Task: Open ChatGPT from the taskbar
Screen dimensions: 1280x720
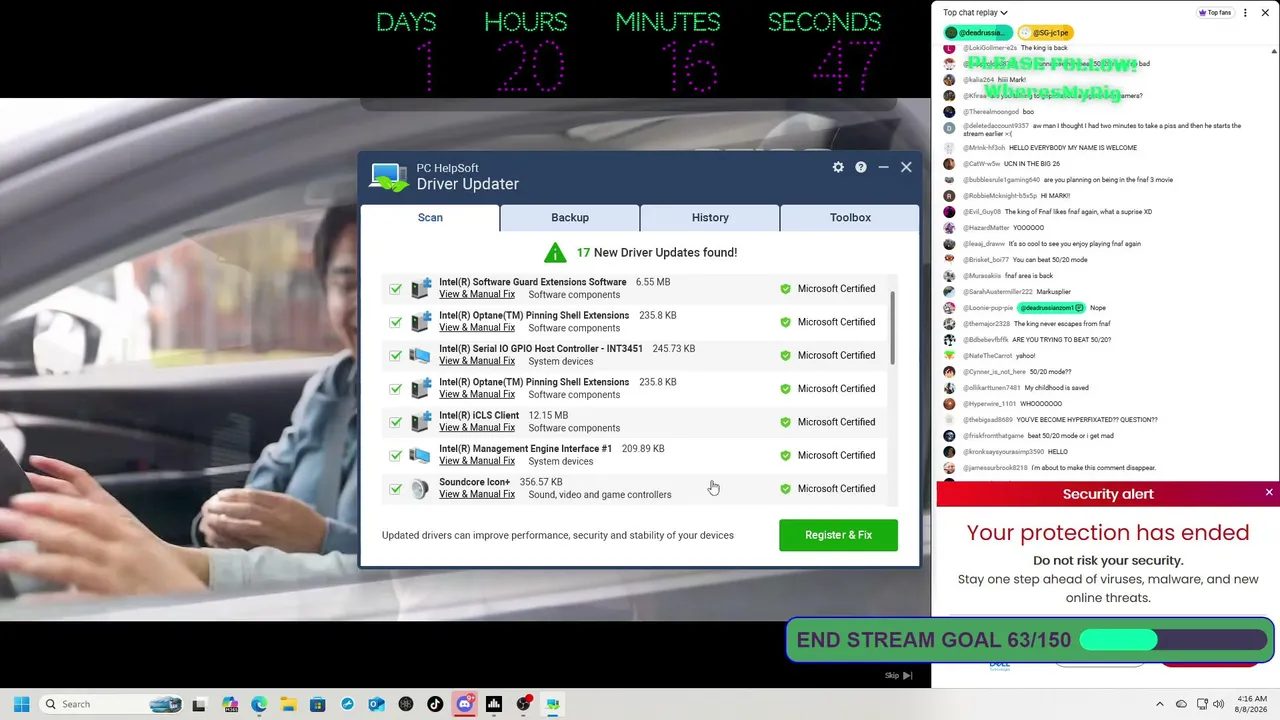Action: (406, 704)
